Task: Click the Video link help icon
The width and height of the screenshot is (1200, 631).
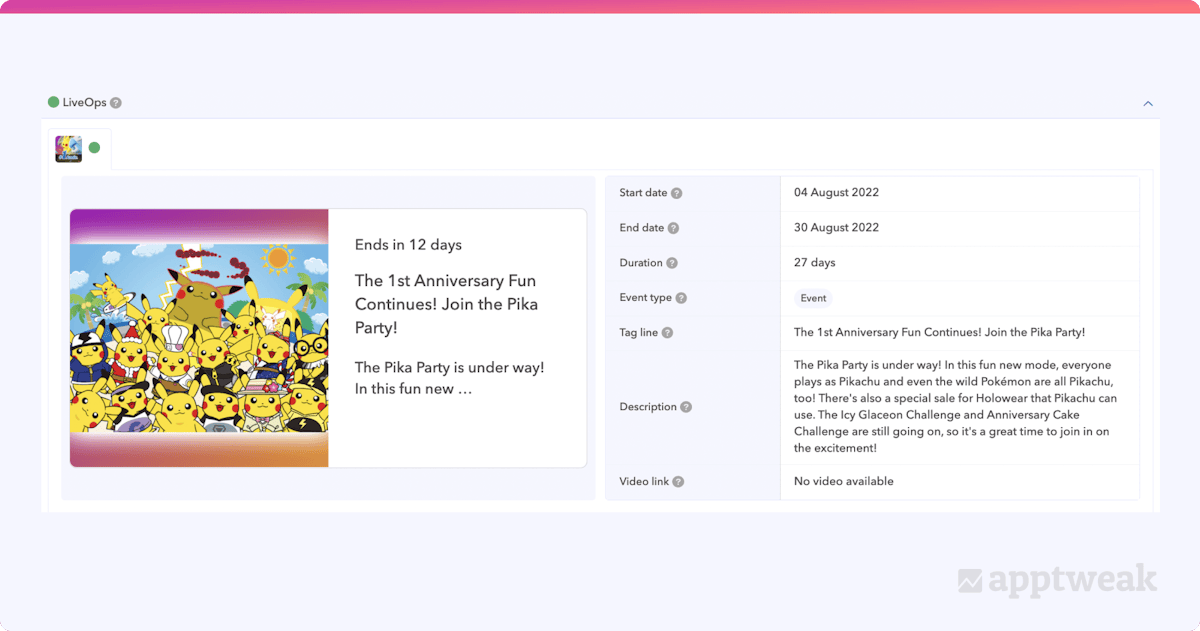Action: point(678,482)
